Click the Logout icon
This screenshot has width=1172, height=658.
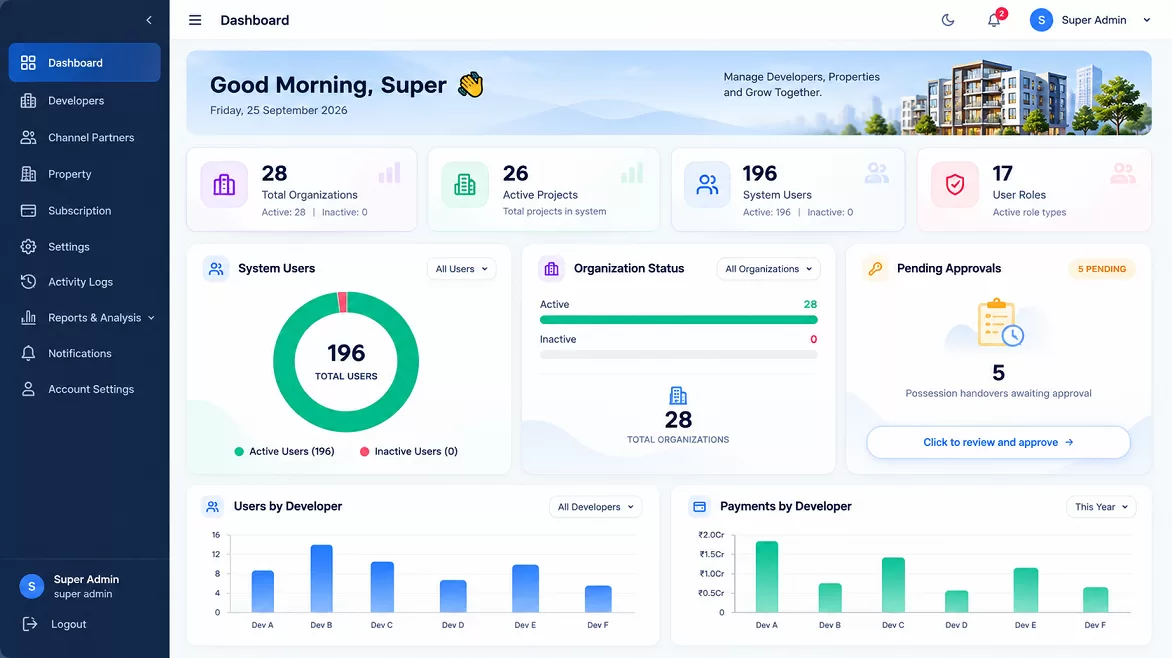click(x=29, y=624)
